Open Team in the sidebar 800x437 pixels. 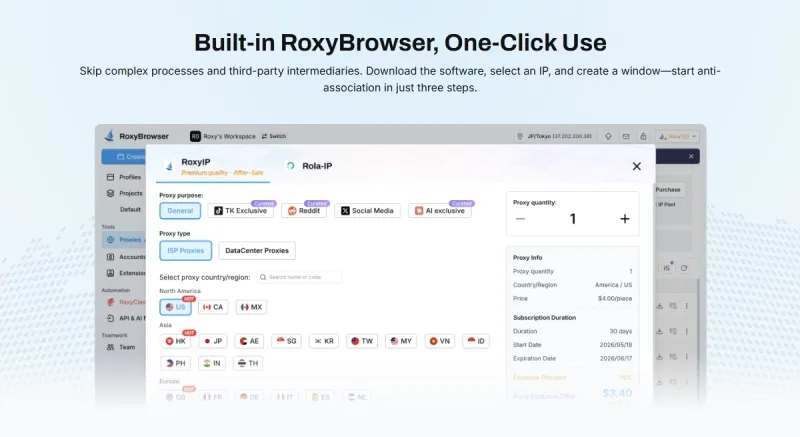(x=121, y=347)
